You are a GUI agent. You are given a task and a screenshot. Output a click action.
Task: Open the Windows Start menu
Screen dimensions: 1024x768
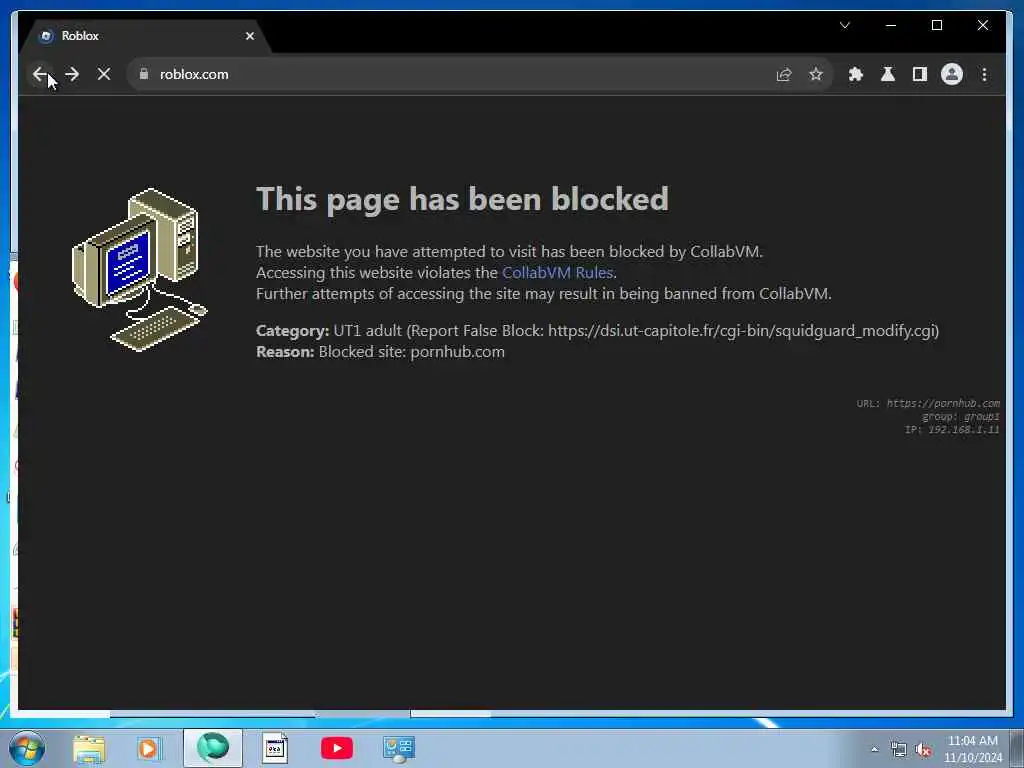[x=27, y=748]
